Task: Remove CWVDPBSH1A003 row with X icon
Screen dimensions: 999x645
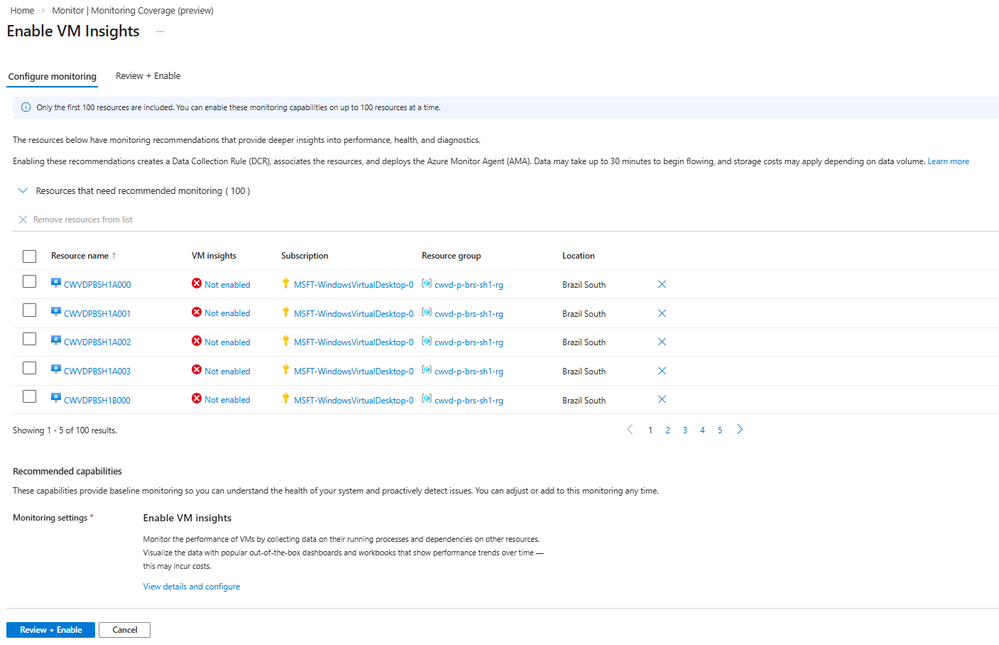Action: (x=662, y=371)
